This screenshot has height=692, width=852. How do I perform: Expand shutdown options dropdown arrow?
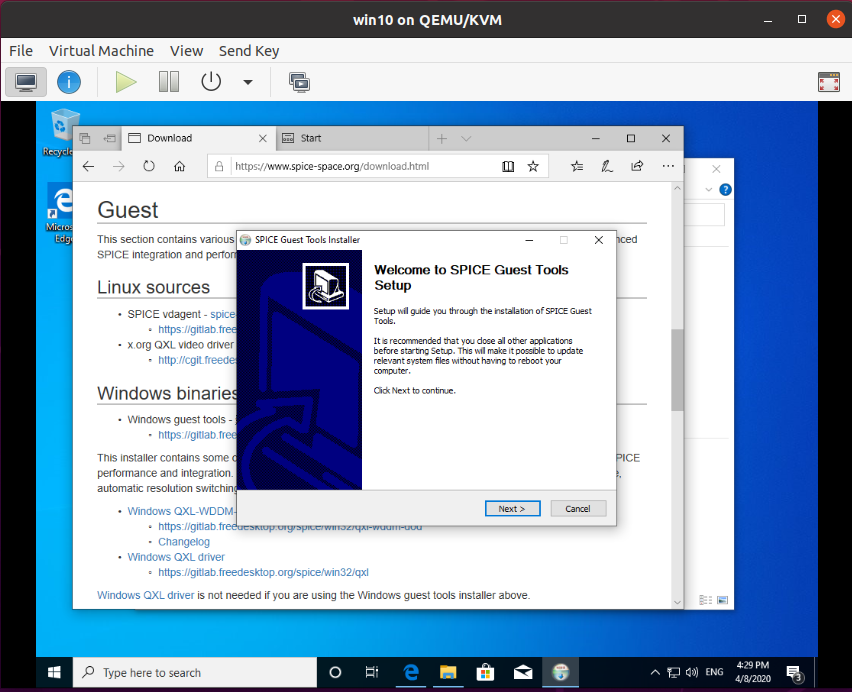248,83
